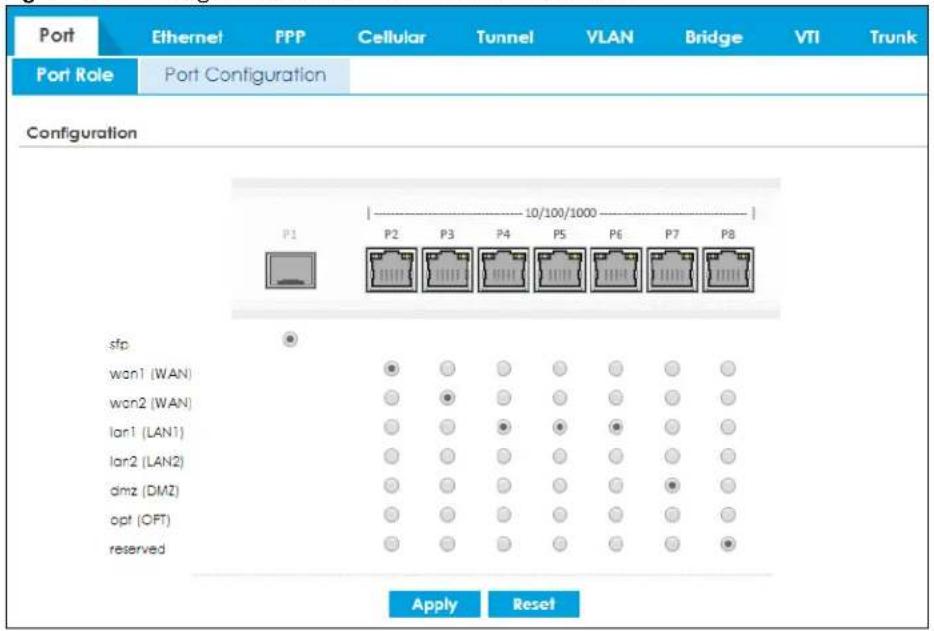Select the Port Role sub-tab
Viewport: 934px width, 631px height.
pos(75,75)
